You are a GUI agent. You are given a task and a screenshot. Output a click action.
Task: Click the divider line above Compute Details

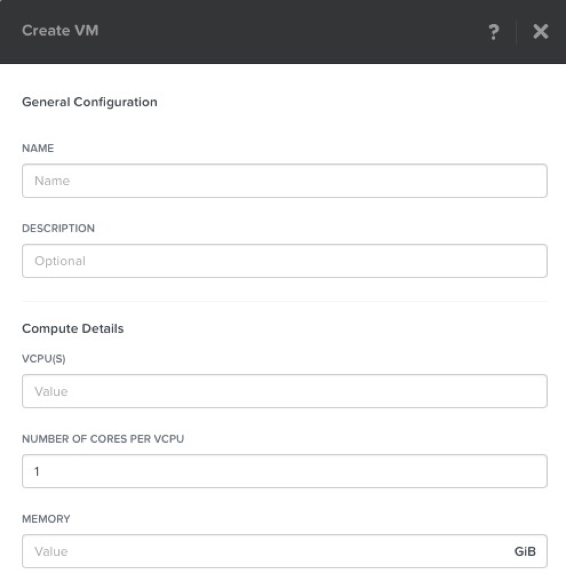tap(285, 301)
